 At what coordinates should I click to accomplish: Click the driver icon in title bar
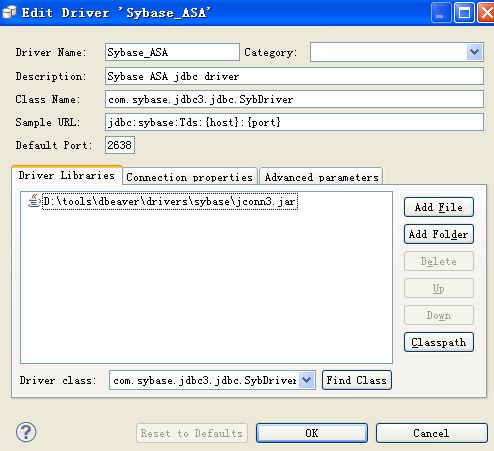click(x=9, y=12)
